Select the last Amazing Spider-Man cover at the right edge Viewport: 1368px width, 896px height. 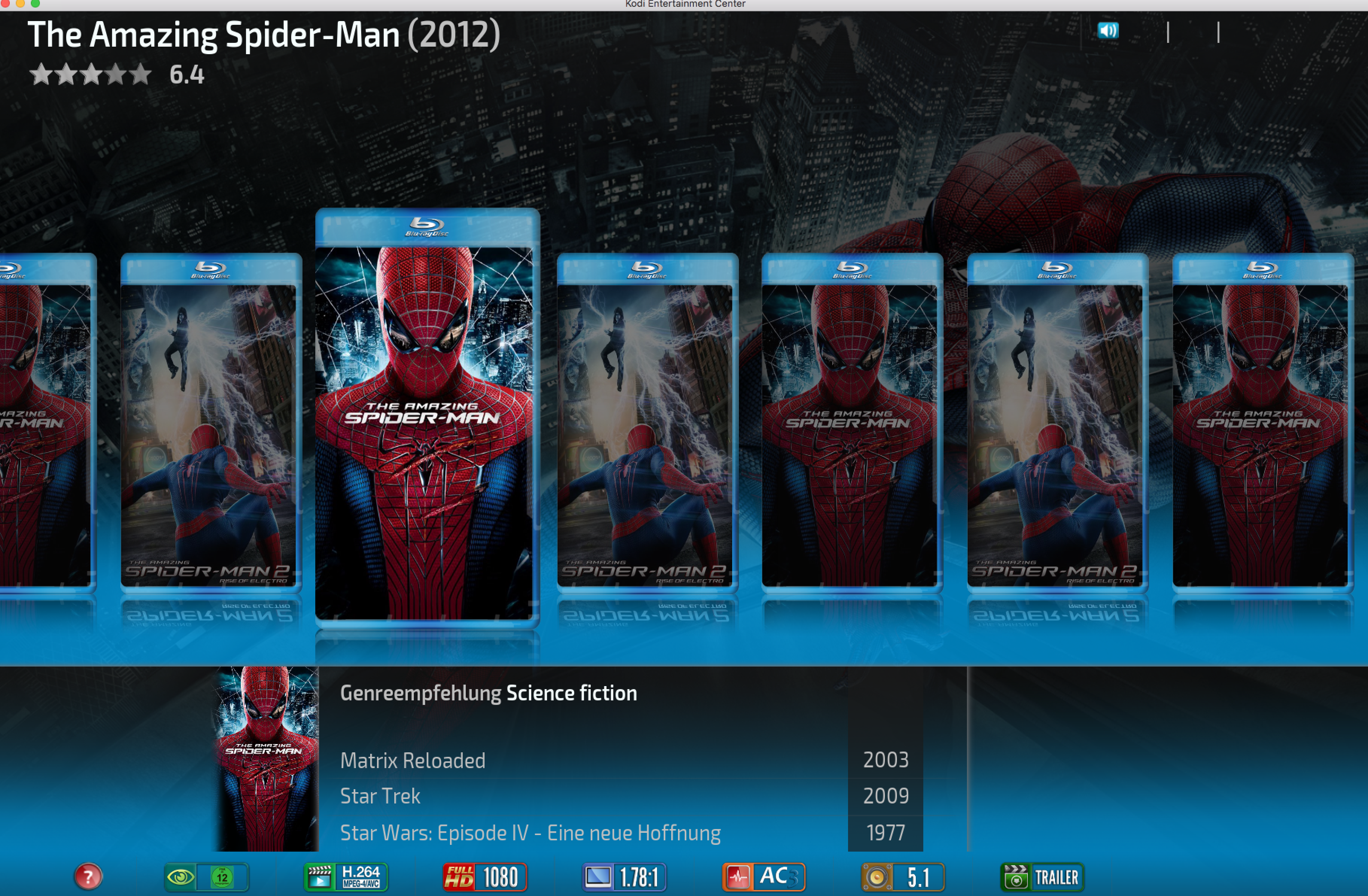[1263, 424]
